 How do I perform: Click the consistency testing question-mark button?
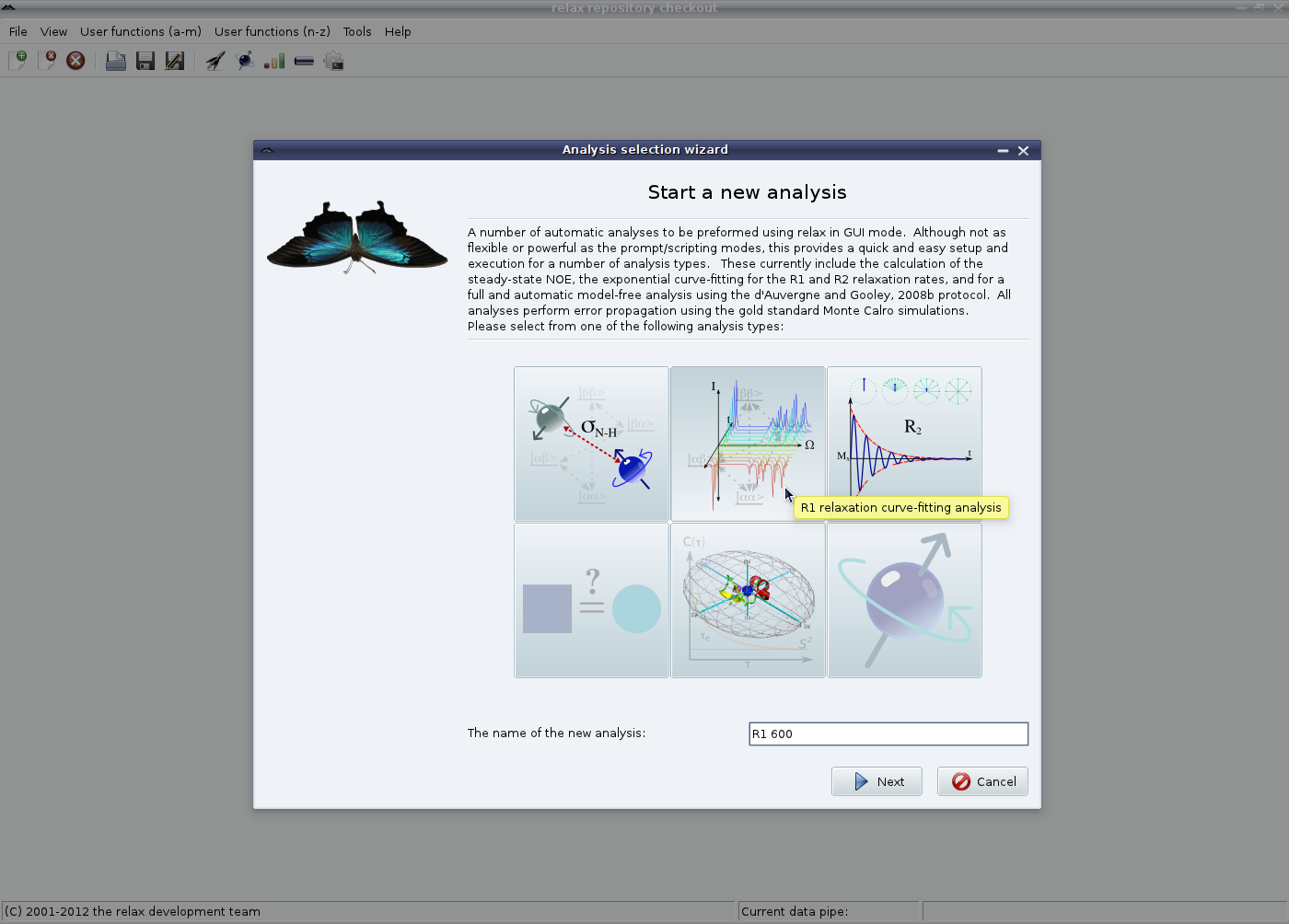591,600
